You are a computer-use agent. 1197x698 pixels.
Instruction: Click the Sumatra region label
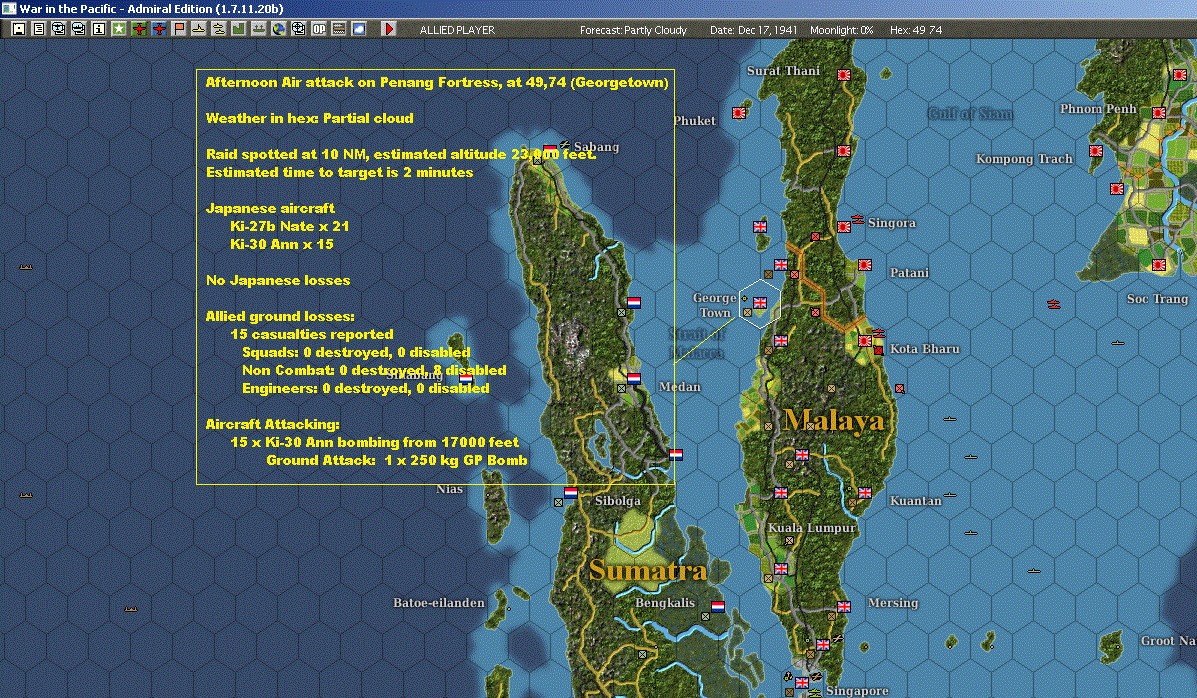pos(648,570)
